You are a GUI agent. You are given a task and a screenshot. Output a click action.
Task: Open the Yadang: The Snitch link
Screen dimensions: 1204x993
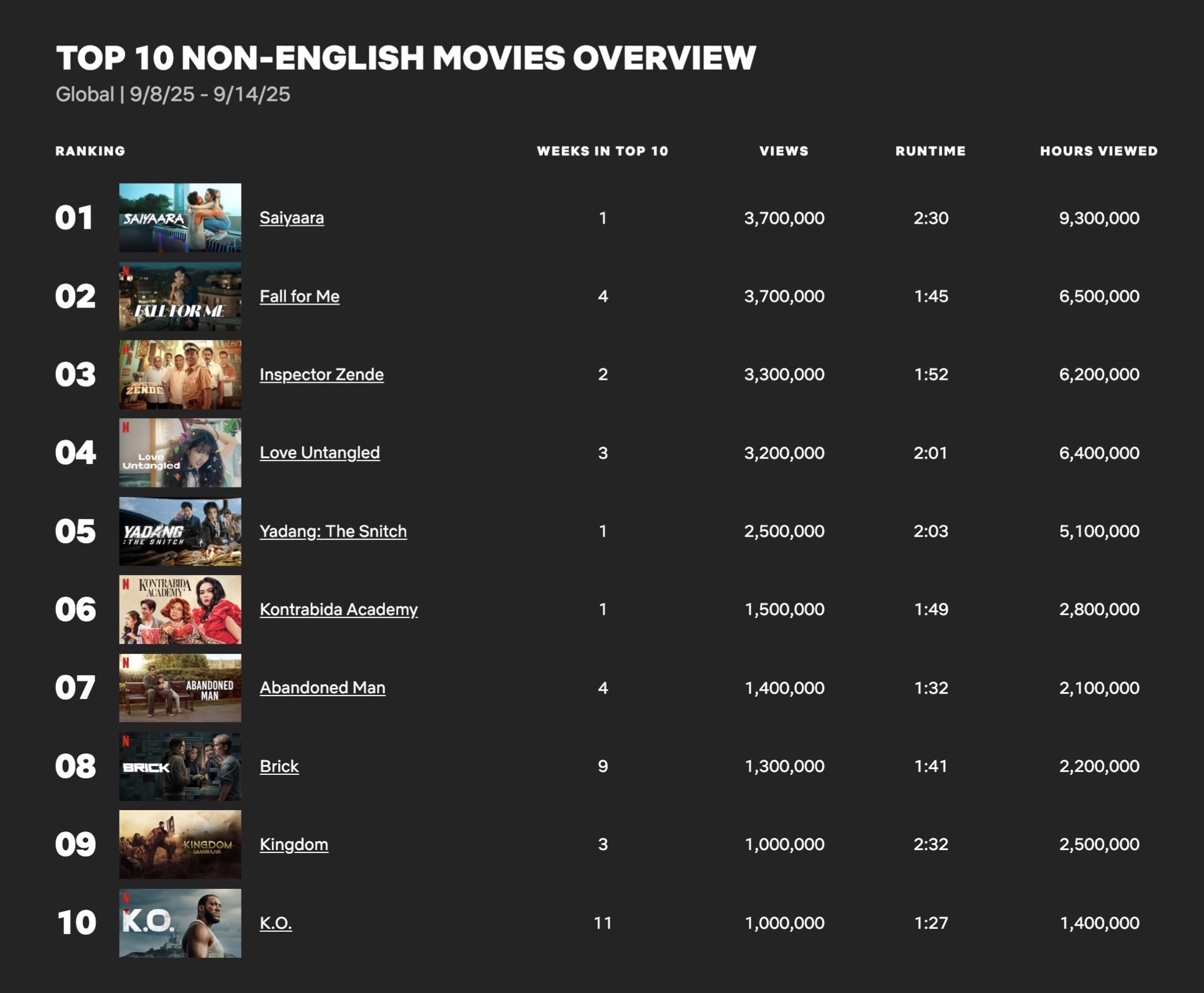pyautogui.click(x=333, y=531)
